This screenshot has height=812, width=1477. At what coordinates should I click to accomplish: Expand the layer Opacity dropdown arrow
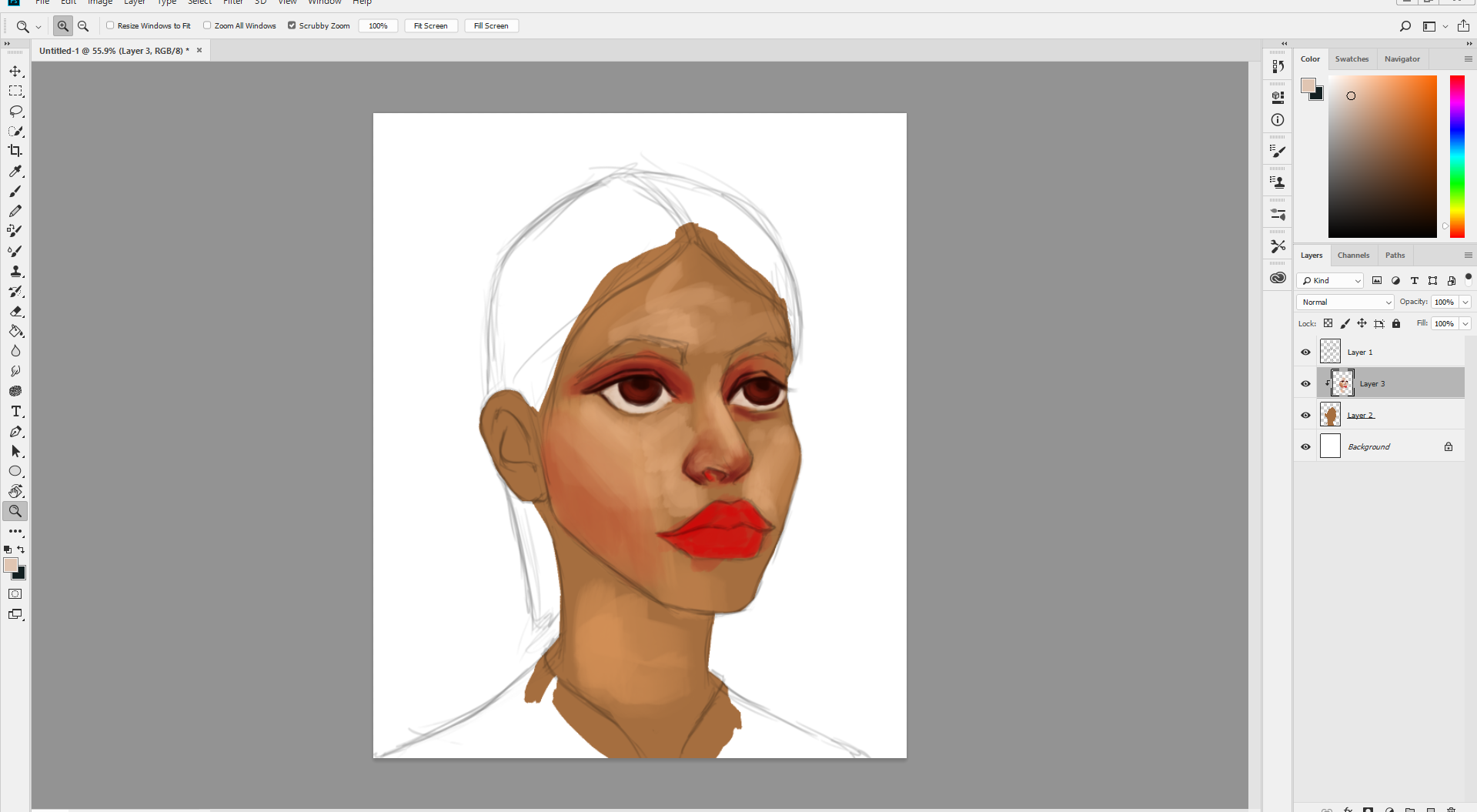click(x=1465, y=302)
